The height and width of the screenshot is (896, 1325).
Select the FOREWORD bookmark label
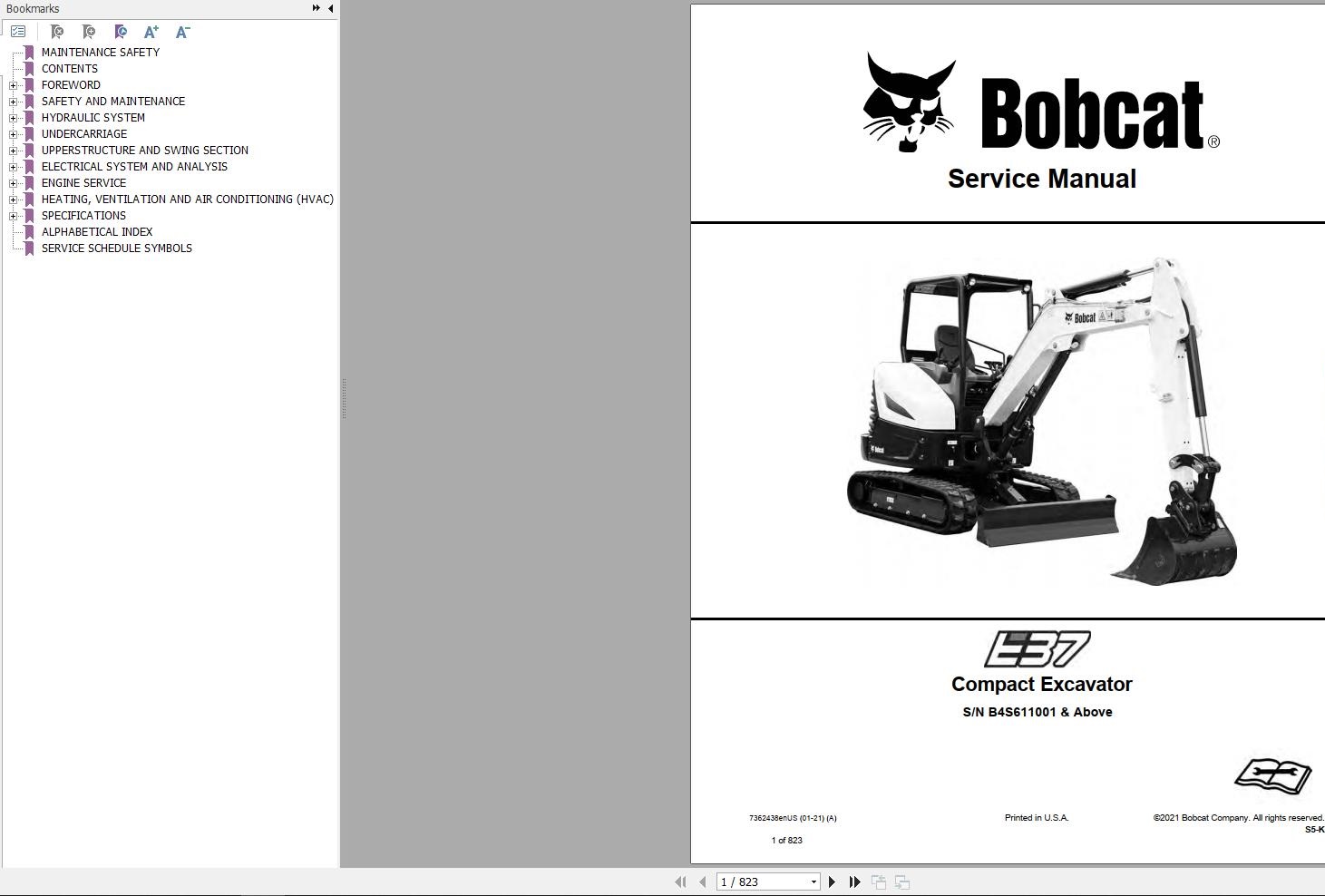click(x=71, y=85)
